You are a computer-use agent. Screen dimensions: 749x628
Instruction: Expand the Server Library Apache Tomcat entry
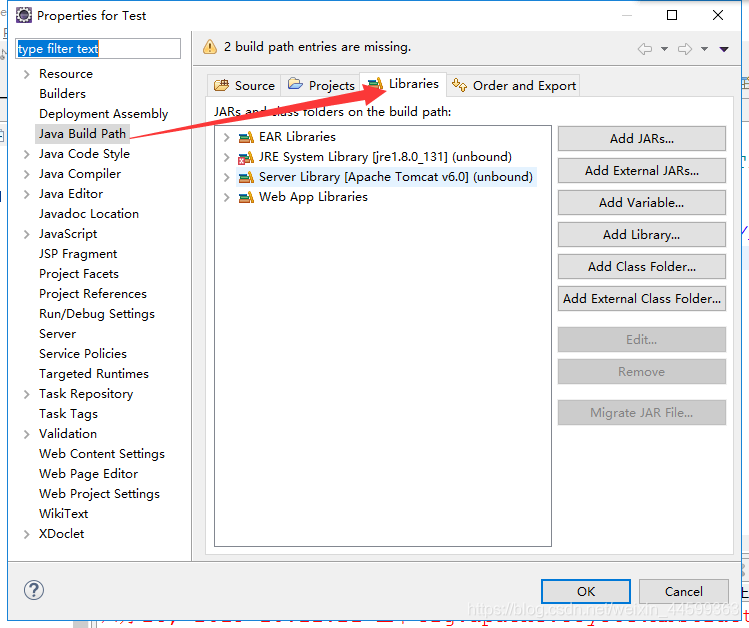point(227,177)
